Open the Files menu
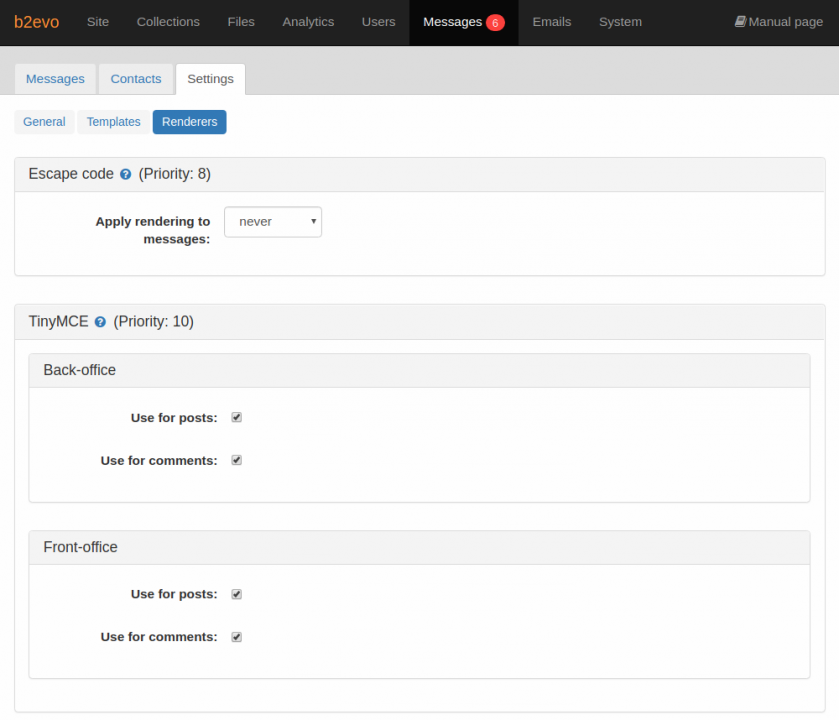Viewport: 839px width, 720px height. 241,22
